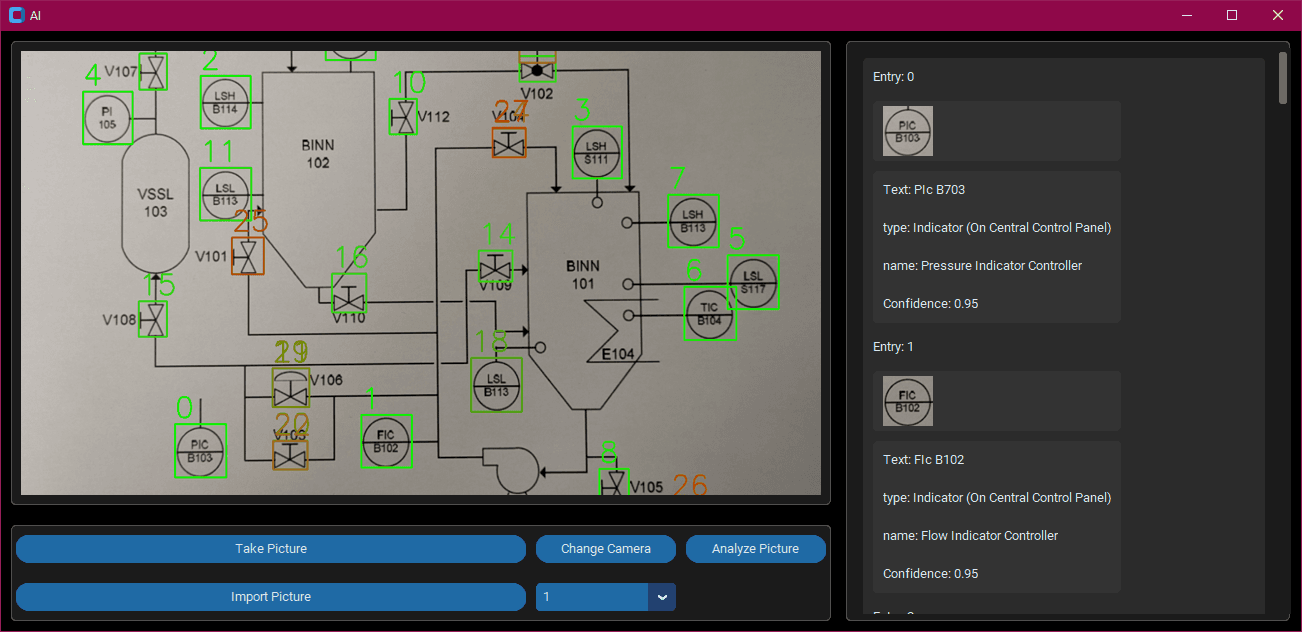Click 'Text: FIc B102' line
This screenshot has width=1302, height=632.
[x=924, y=460]
